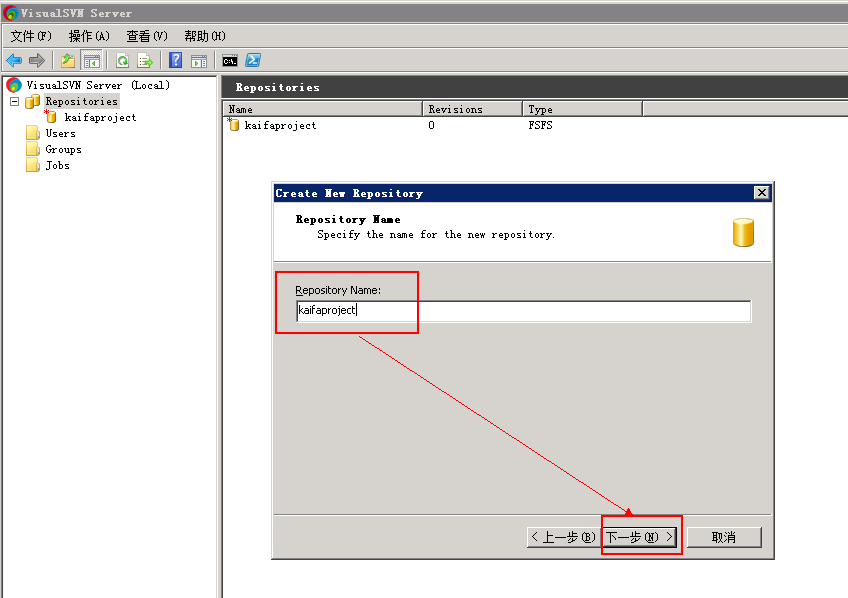Screen dimensions: 848x598
Task: Click the Repositories pane header title
Action: (277, 87)
